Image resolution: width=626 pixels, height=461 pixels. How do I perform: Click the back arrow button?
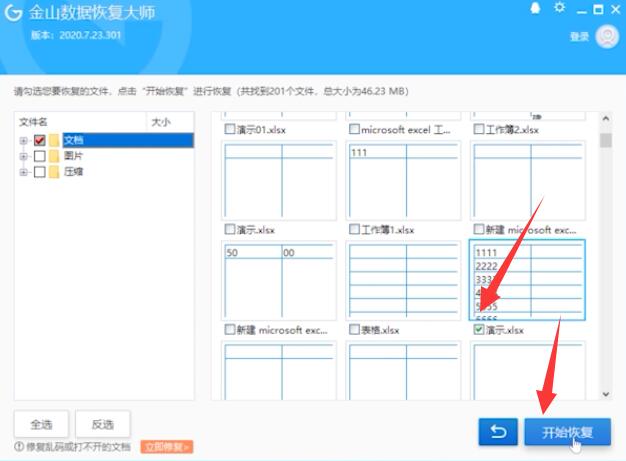(498, 432)
